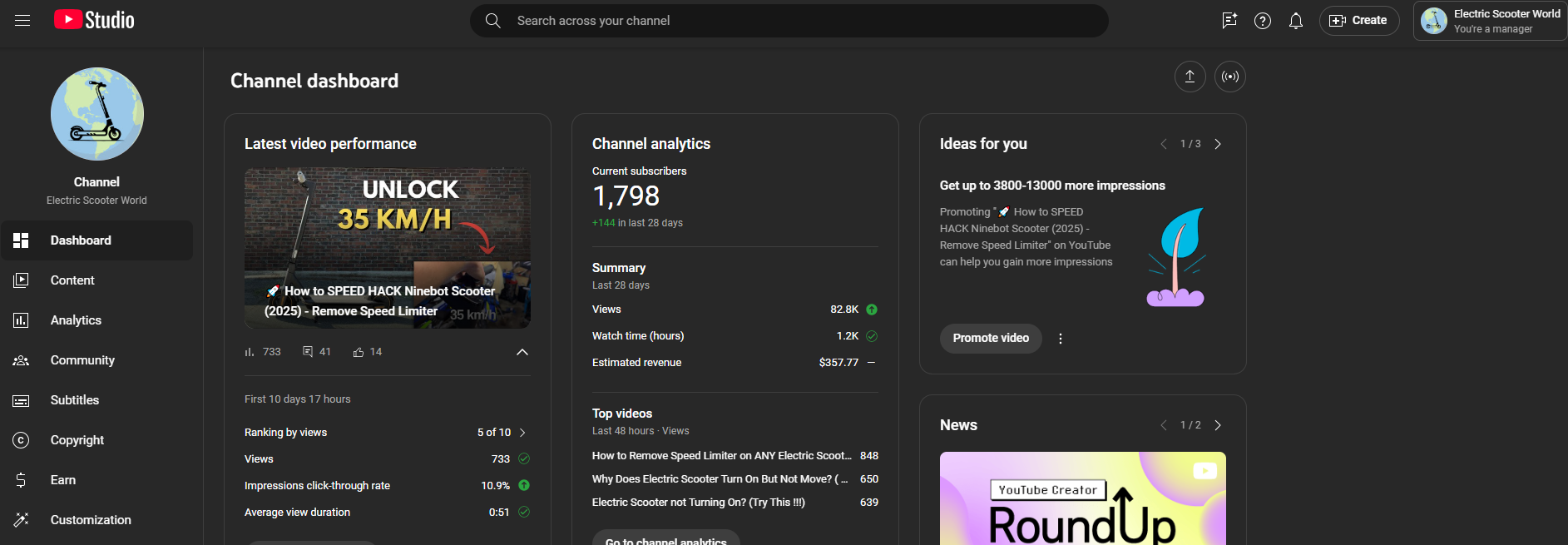Open the YouTube Creator RoundUp news image
Viewport: 1568px width, 545px height.
[x=1083, y=498]
